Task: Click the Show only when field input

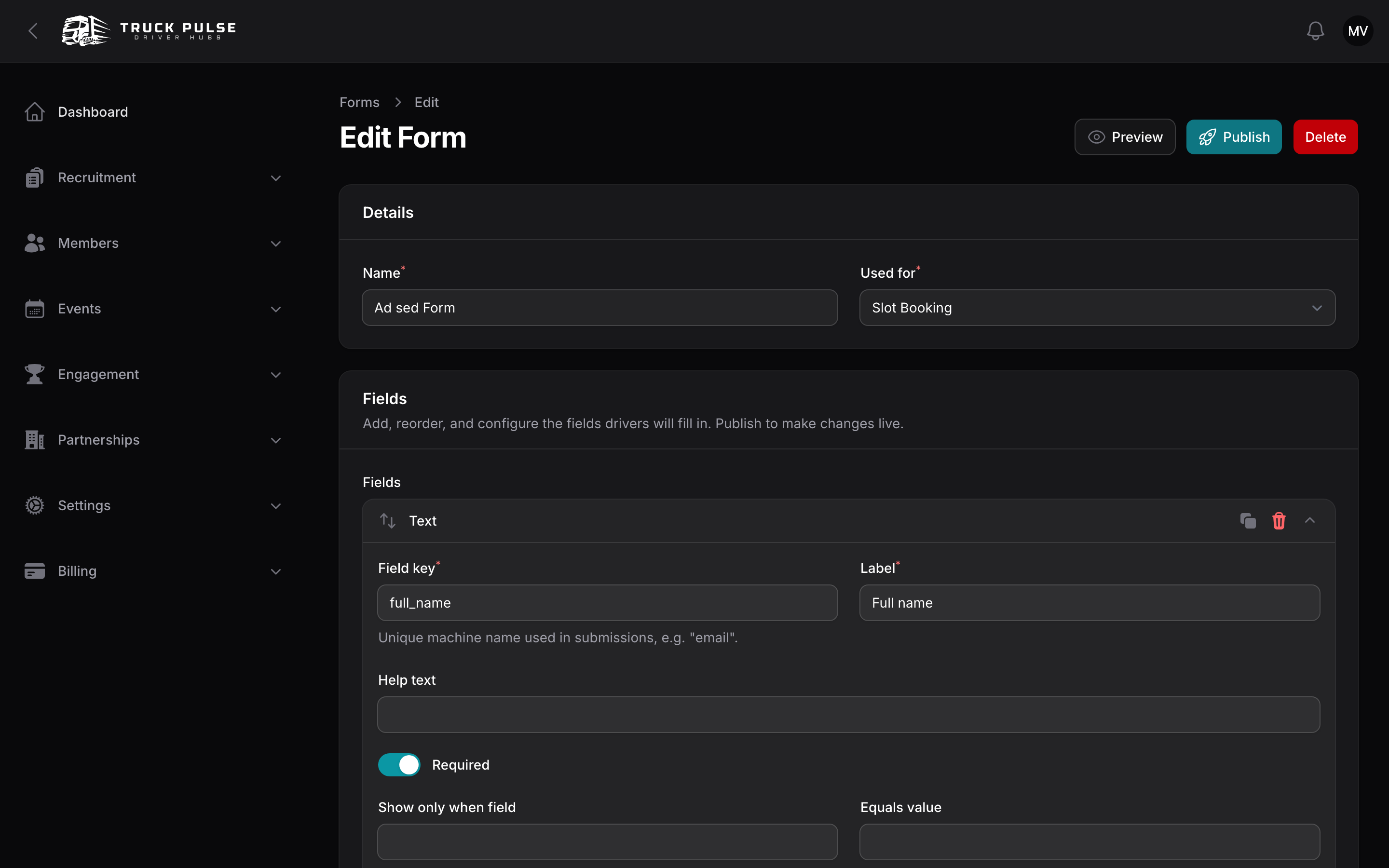Action: [607, 842]
